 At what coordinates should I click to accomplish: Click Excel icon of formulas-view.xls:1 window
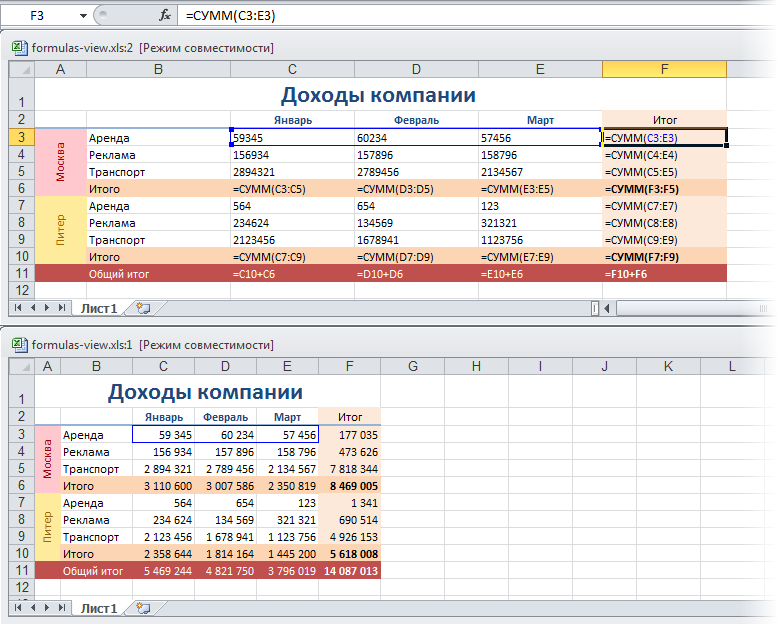[x=19, y=345]
